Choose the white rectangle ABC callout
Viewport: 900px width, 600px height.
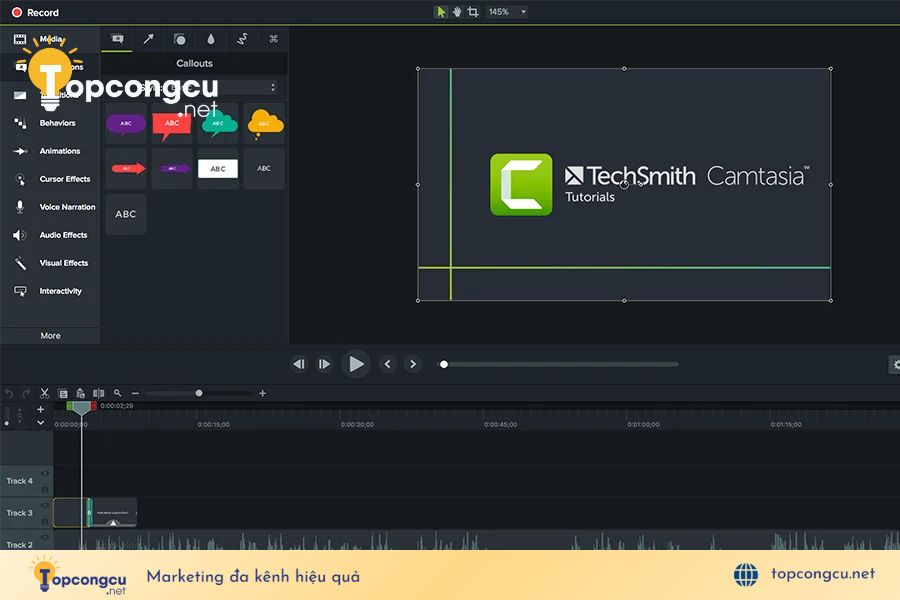point(218,169)
